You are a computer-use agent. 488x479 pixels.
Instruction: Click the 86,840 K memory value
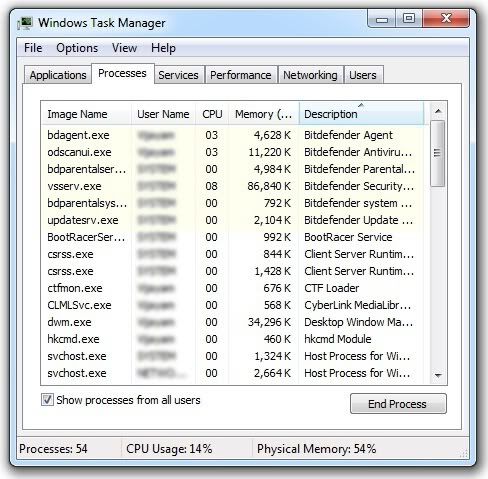click(x=269, y=186)
